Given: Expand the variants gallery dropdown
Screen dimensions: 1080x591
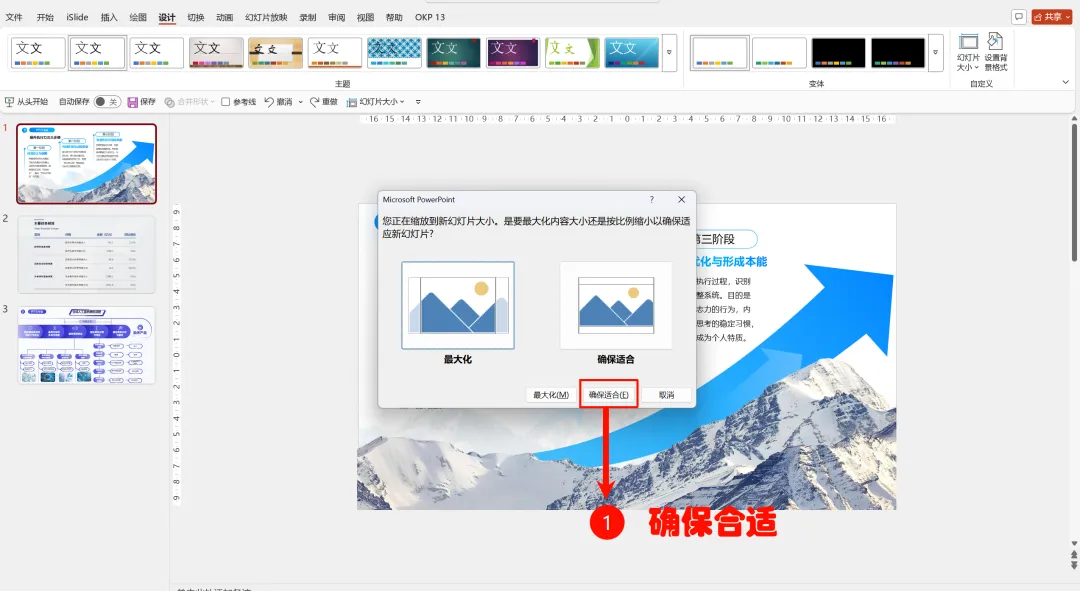Looking at the screenshot, I should coord(935,53).
